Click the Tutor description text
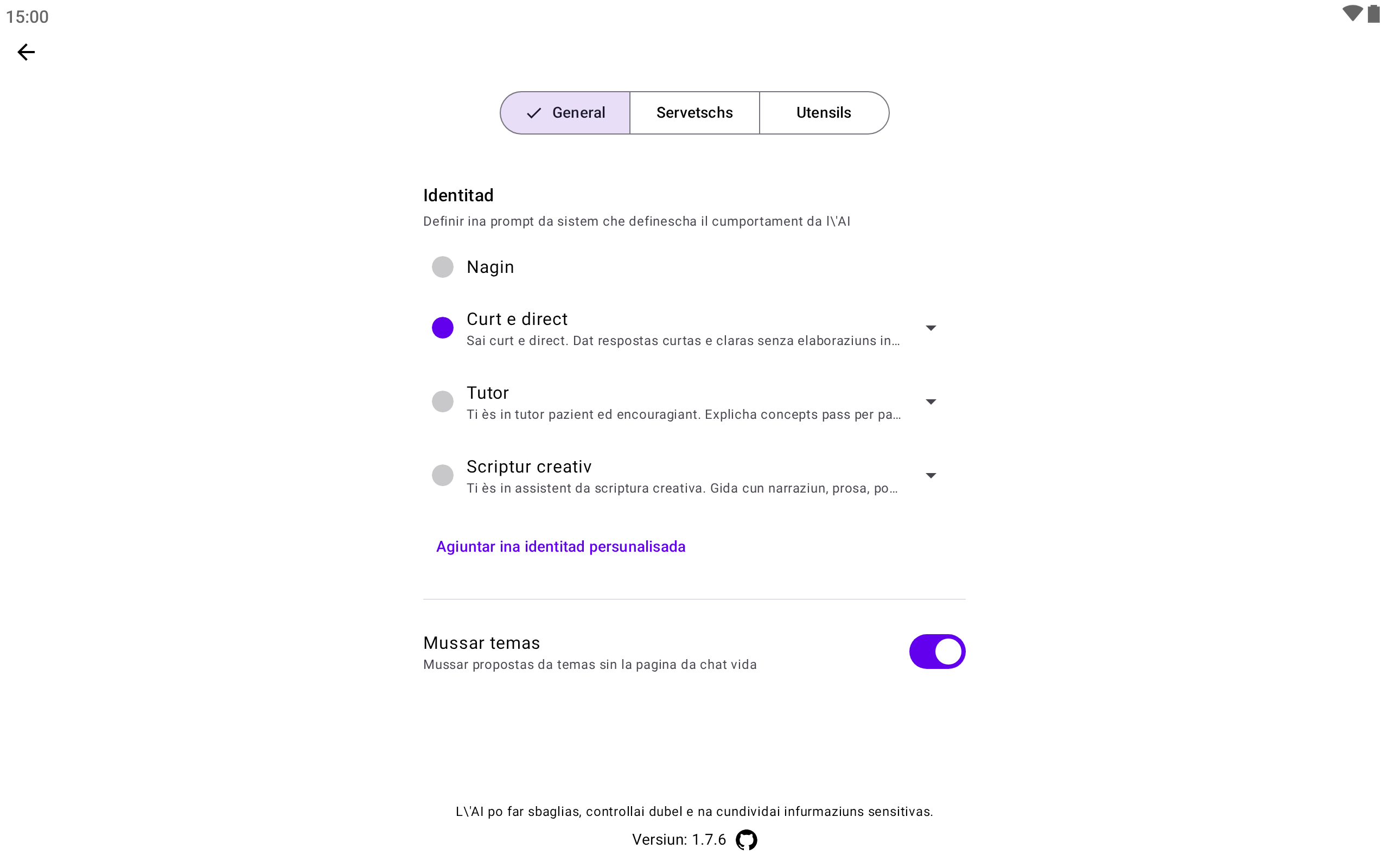 pos(683,414)
